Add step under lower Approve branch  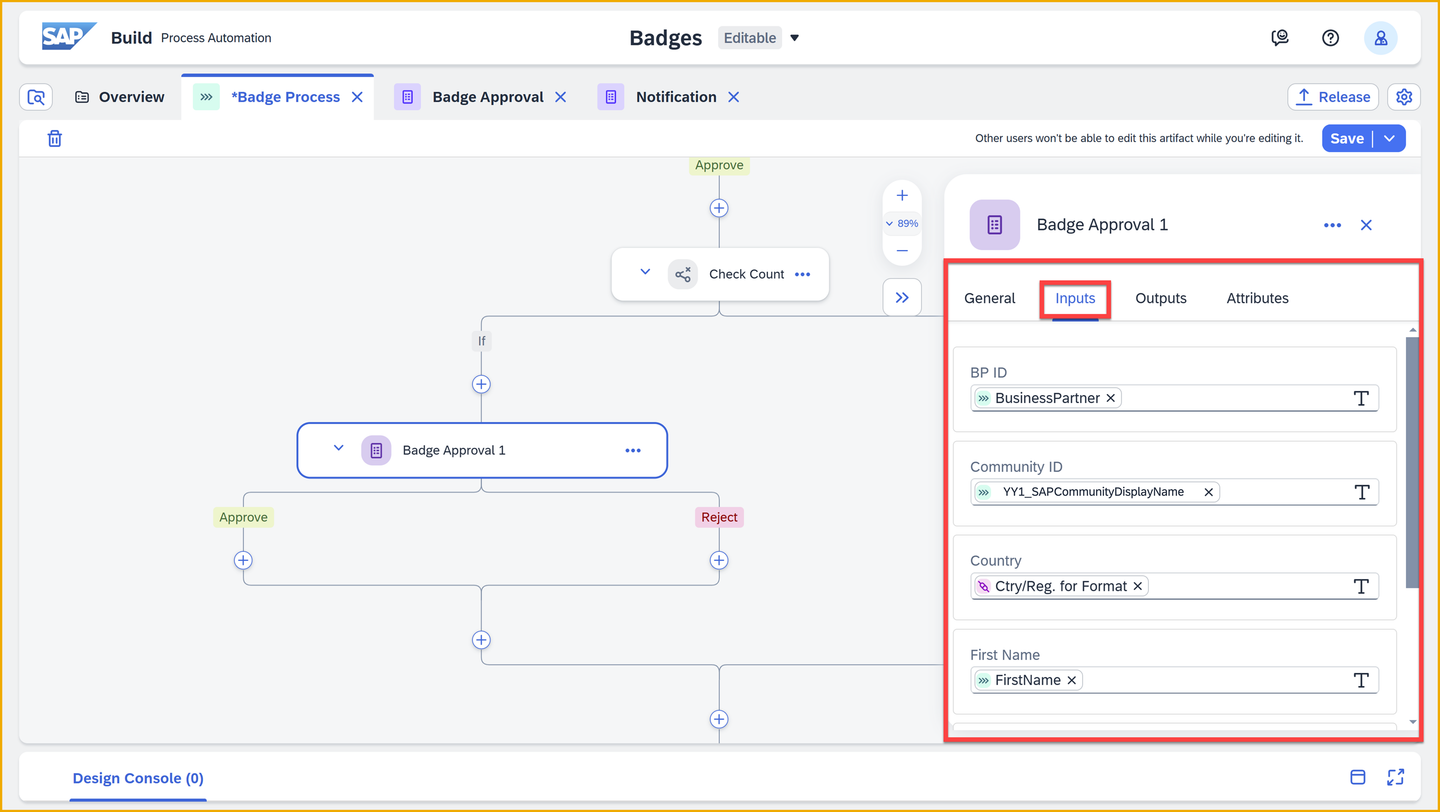pyautogui.click(x=243, y=560)
